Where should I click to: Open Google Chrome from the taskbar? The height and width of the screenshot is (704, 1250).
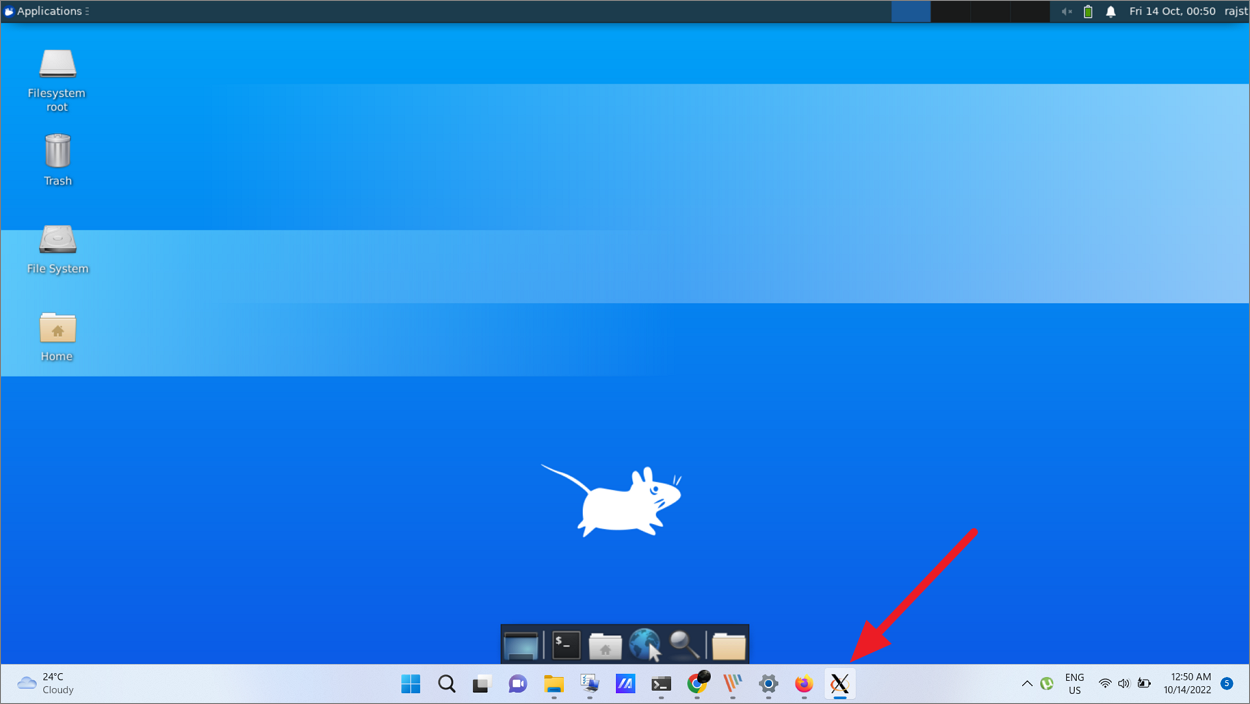pyautogui.click(x=697, y=683)
